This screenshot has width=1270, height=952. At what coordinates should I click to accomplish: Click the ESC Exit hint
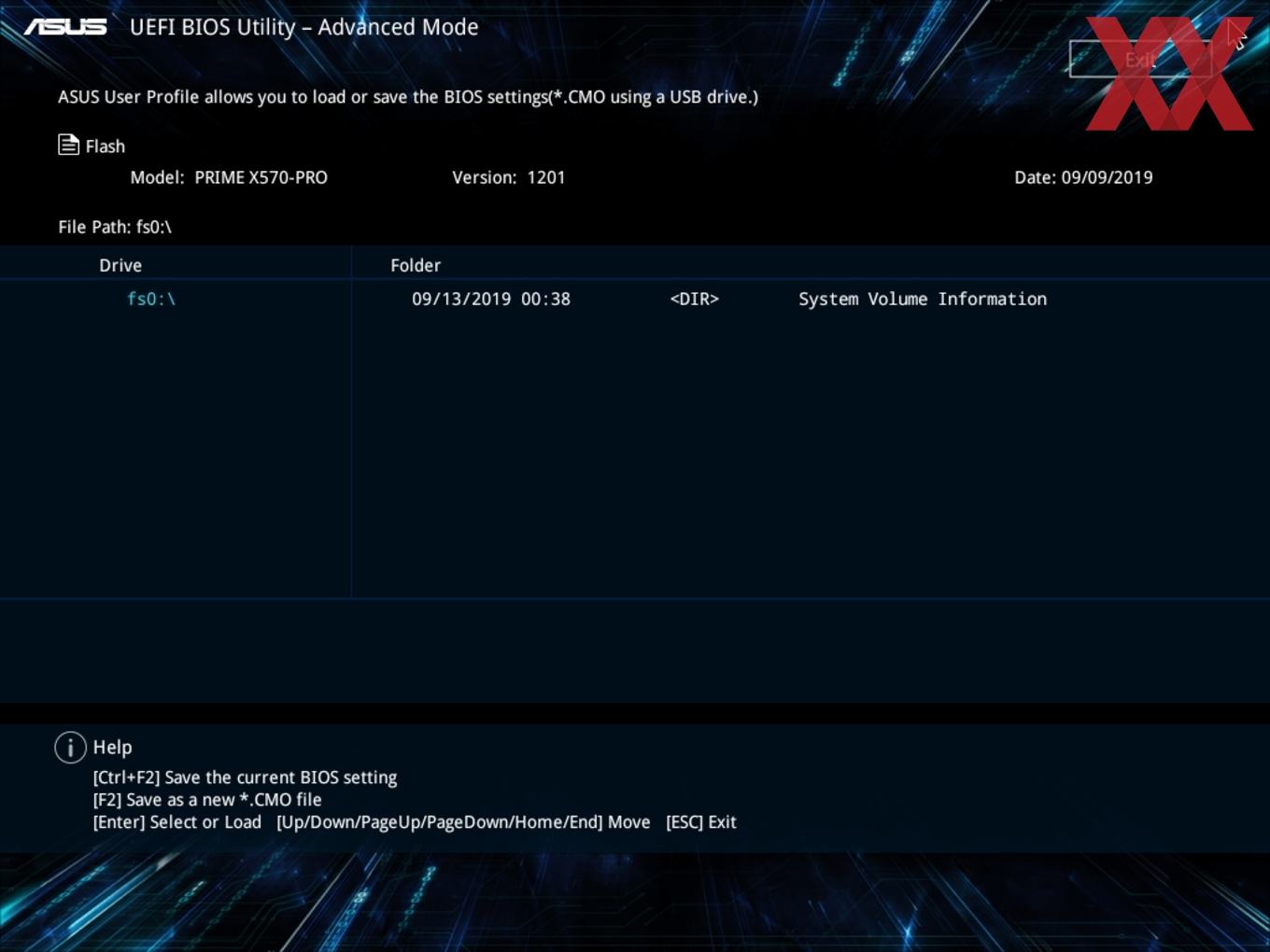tap(701, 822)
